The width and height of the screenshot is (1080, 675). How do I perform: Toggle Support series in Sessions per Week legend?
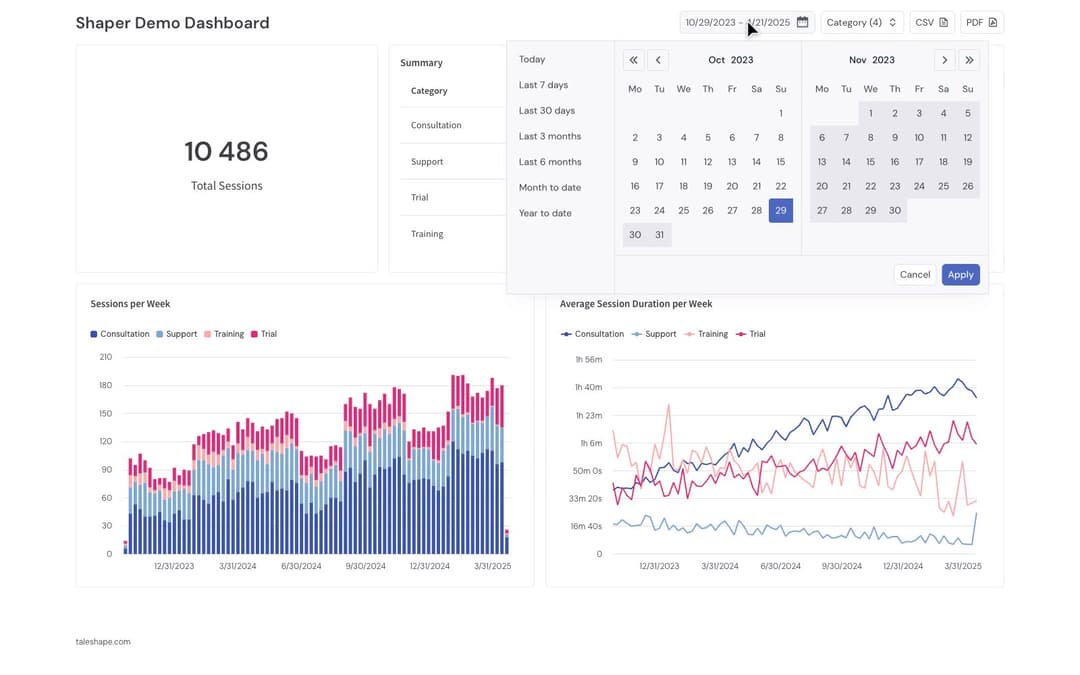[176, 334]
